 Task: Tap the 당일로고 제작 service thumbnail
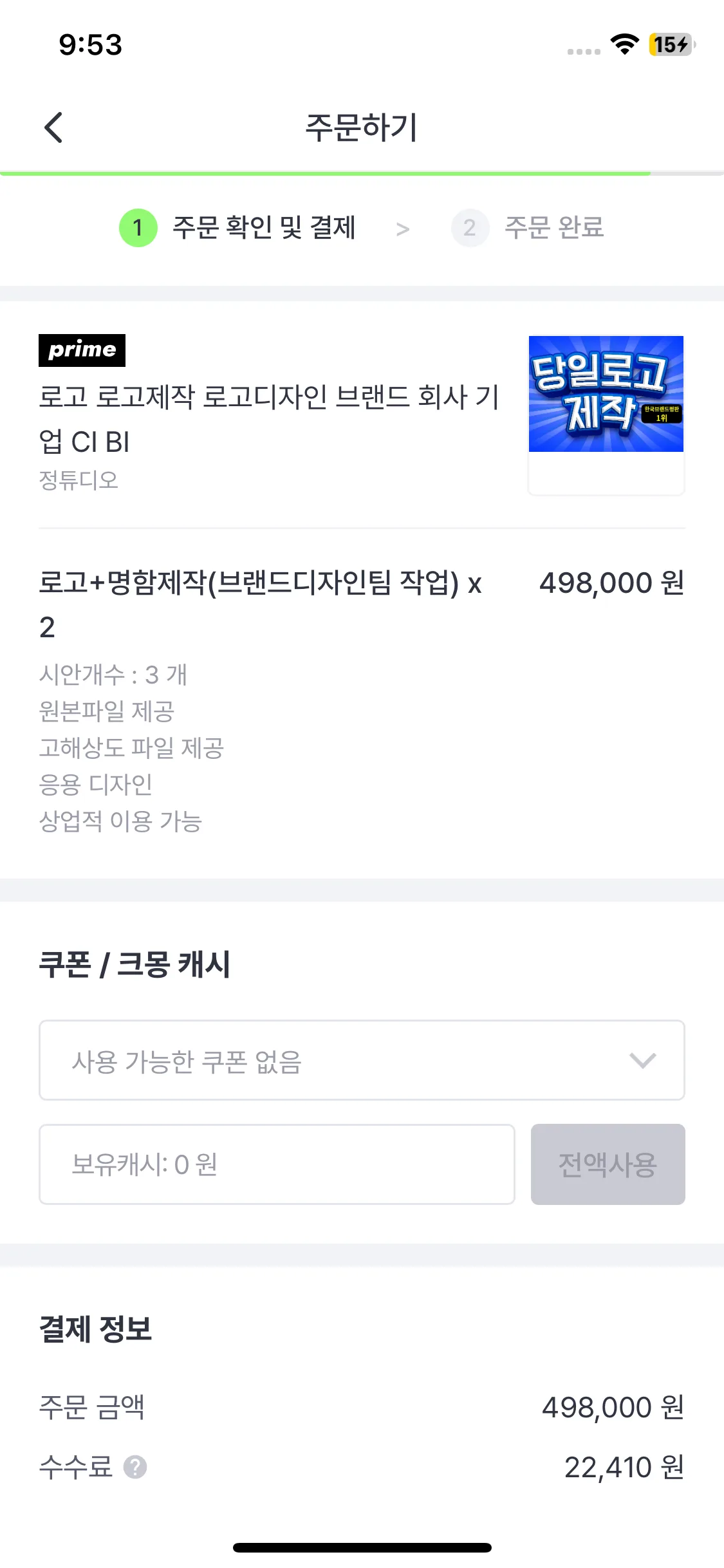[x=606, y=394]
